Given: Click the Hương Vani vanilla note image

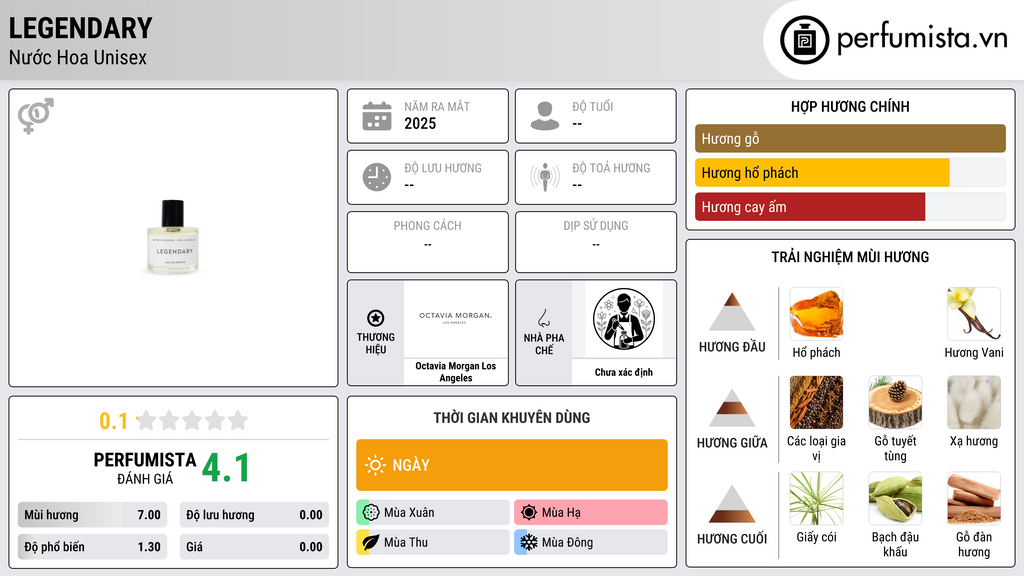Looking at the screenshot, I should click(x=974, y=314).
